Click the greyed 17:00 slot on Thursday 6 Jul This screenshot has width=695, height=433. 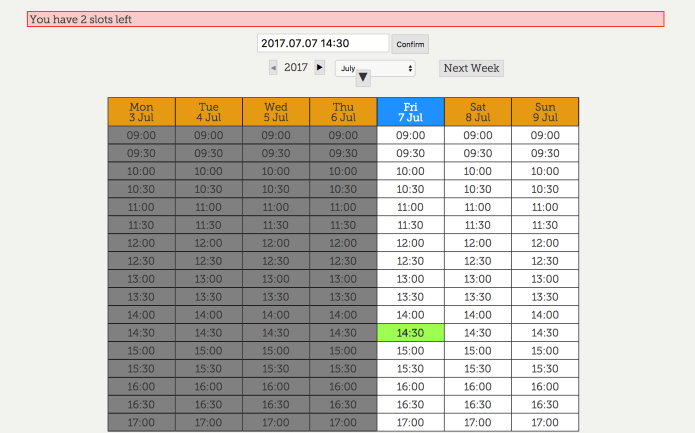coord(344,423)
